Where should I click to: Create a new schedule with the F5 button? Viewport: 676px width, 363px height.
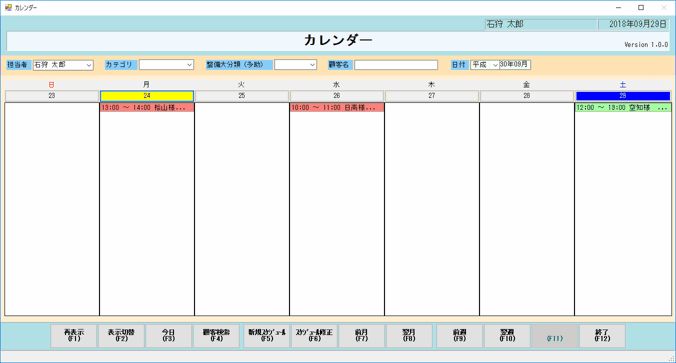[267, 336]
